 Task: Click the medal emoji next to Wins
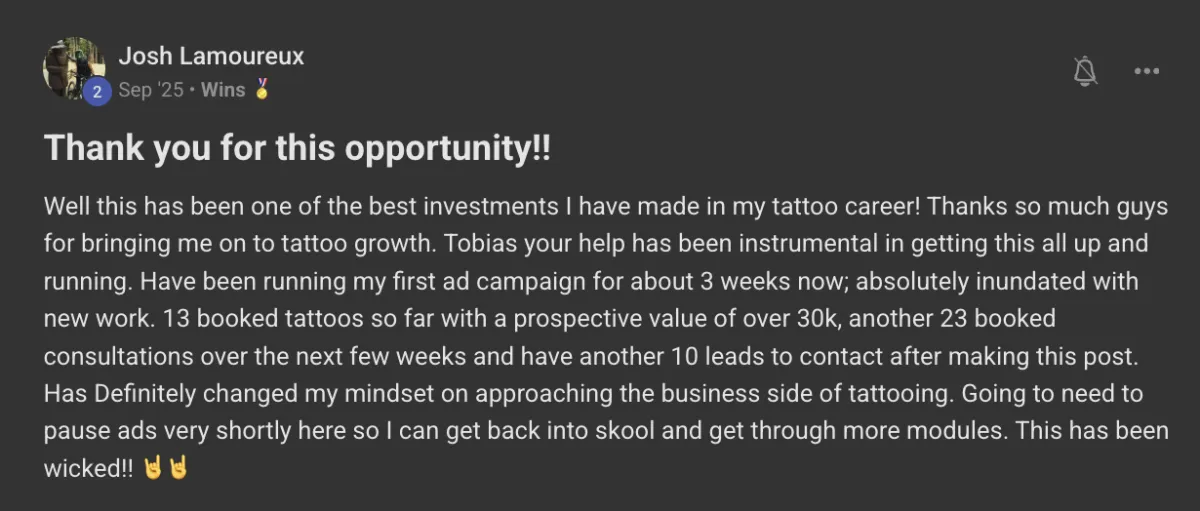pyautogui.click(x=261, y=90)
